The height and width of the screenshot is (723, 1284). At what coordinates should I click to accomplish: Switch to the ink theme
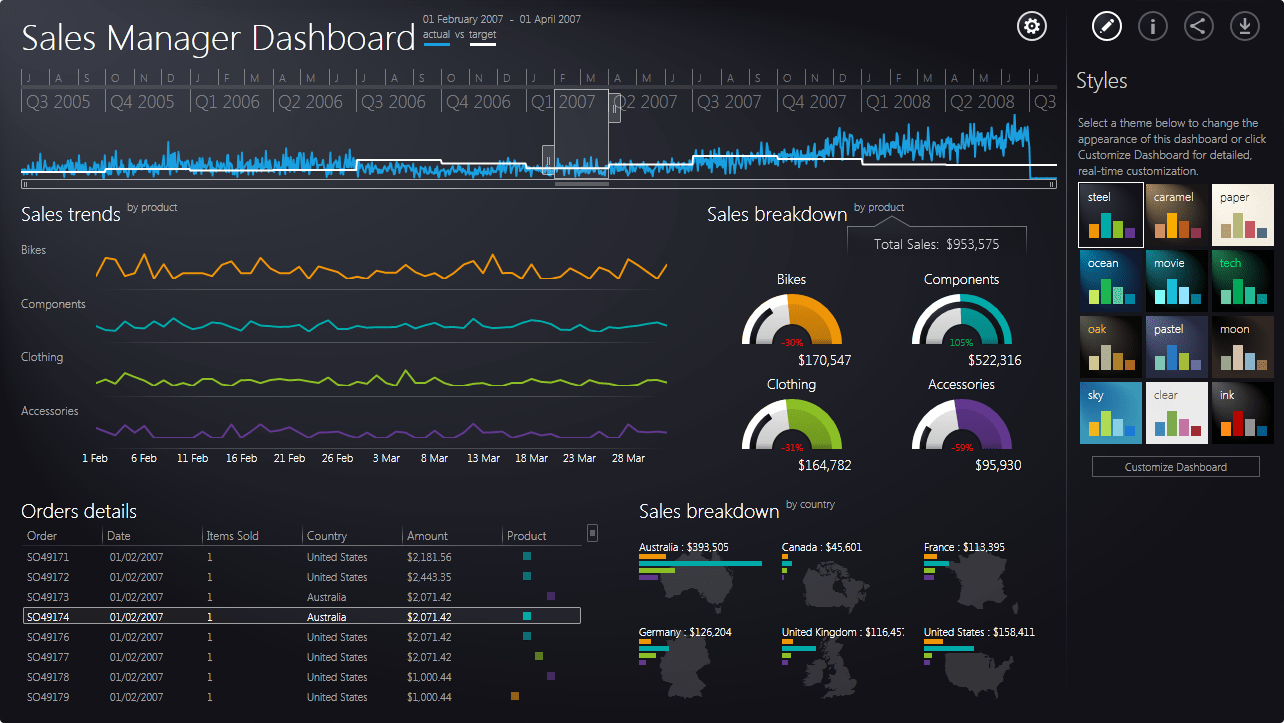pos(1243,413)
